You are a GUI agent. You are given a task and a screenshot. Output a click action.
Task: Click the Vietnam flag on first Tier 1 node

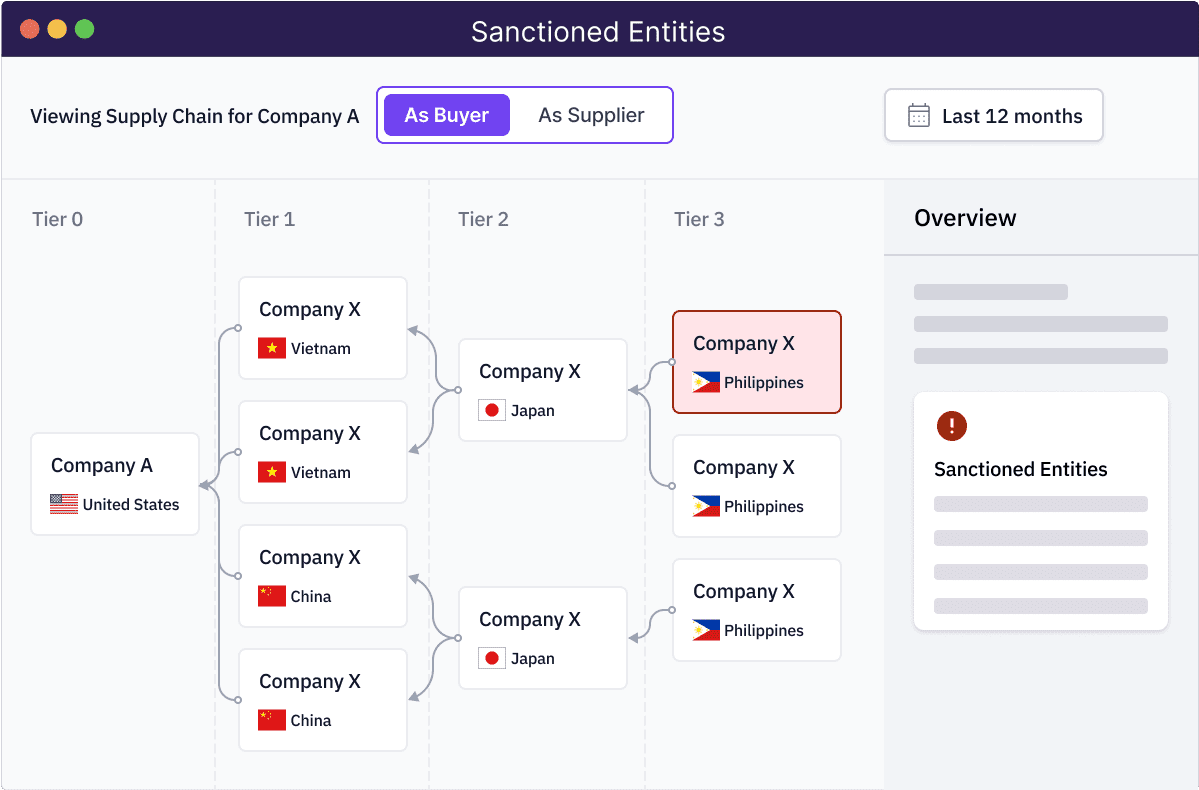coord(271,349)
